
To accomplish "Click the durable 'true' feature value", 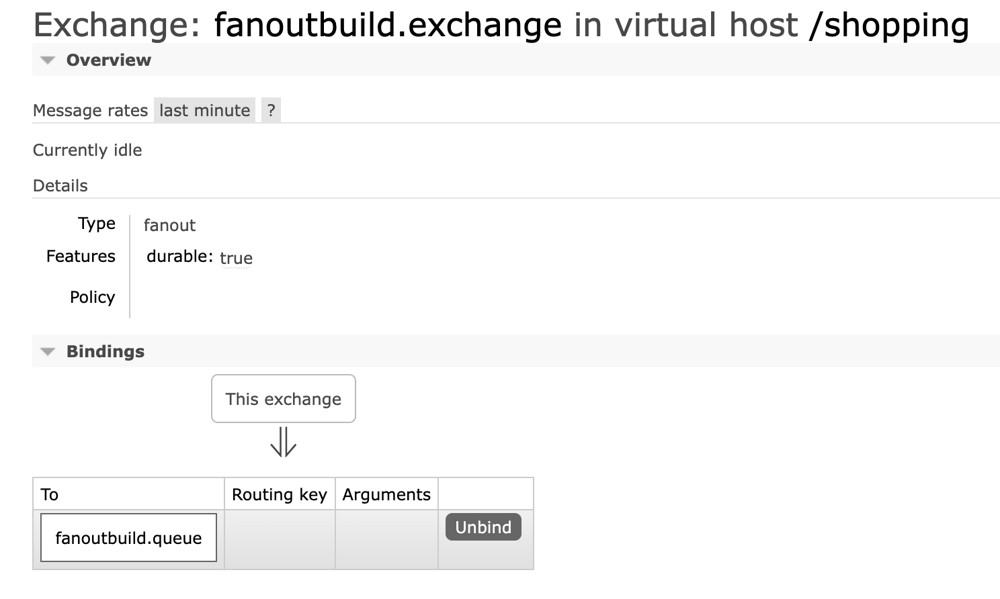I will pos(236,258).
